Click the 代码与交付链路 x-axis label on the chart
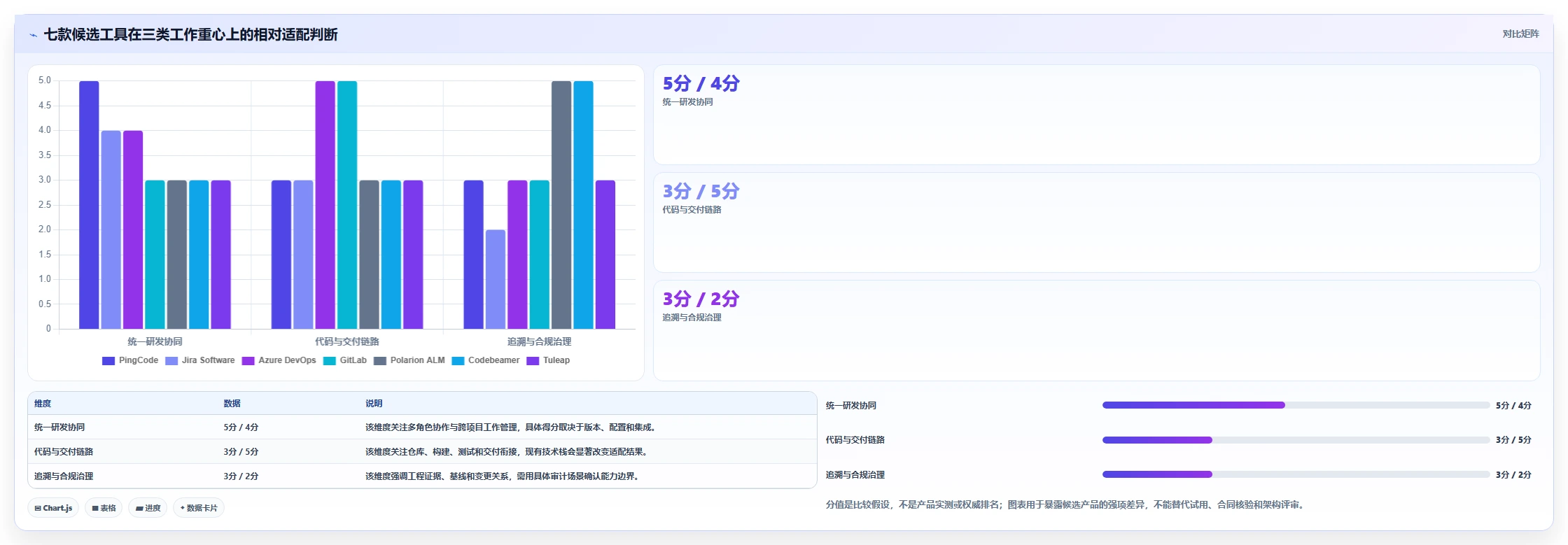This screenshot has height=545, width=1568. pyautogui.click(x=347, y=341)
